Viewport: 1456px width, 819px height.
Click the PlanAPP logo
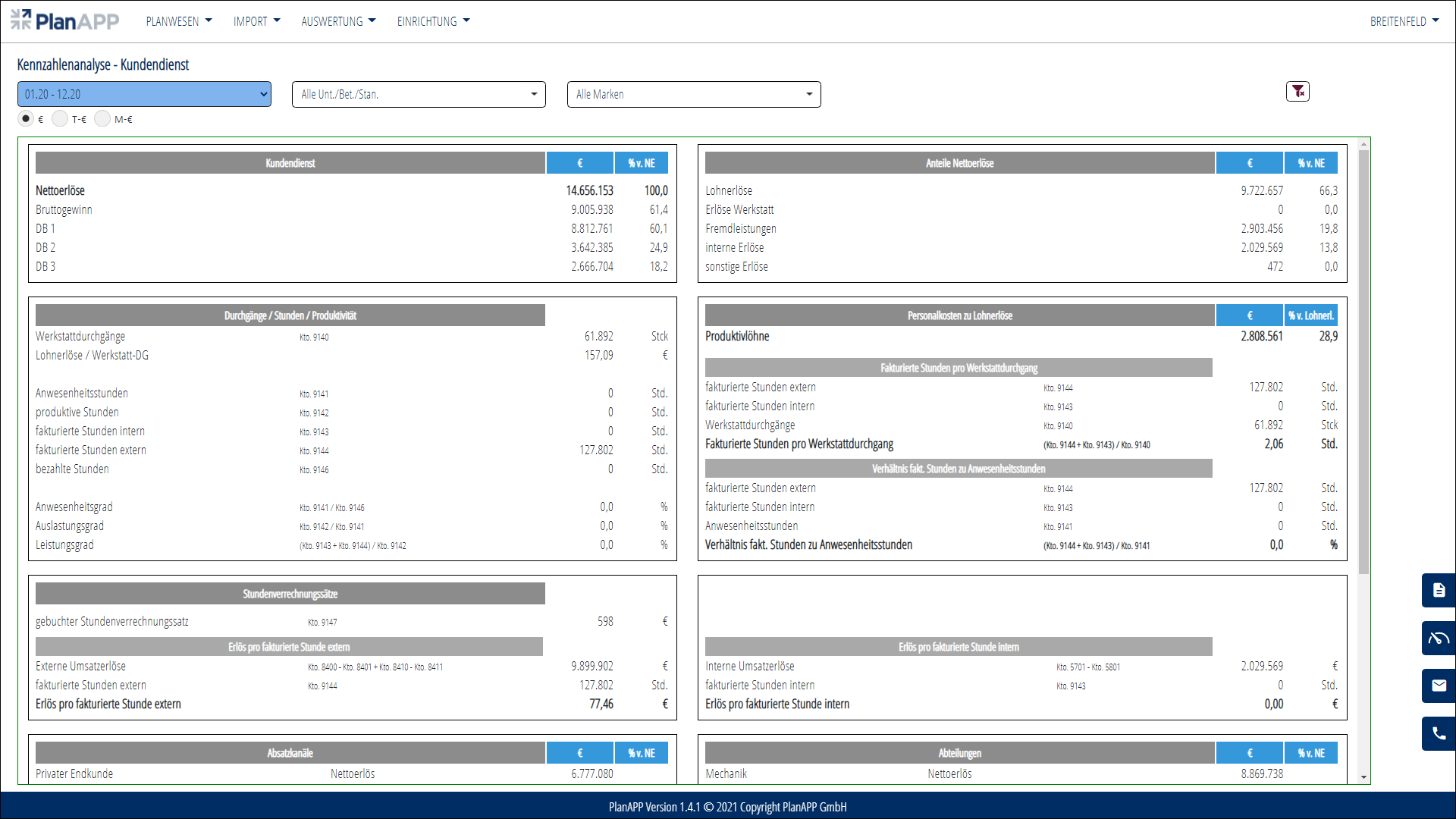(65, 20)
